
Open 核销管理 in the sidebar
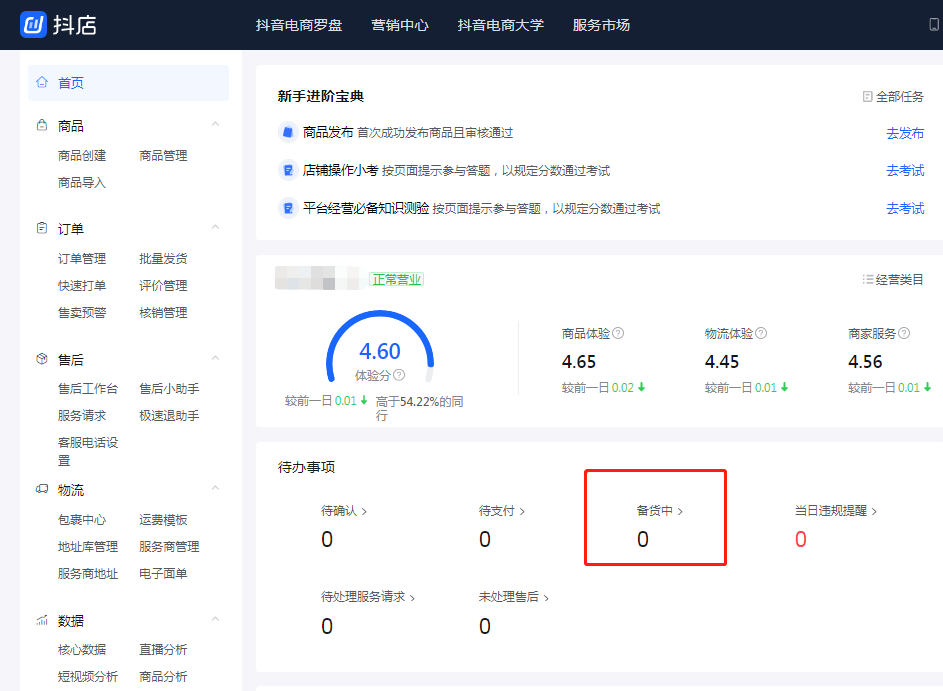[163, 313]
